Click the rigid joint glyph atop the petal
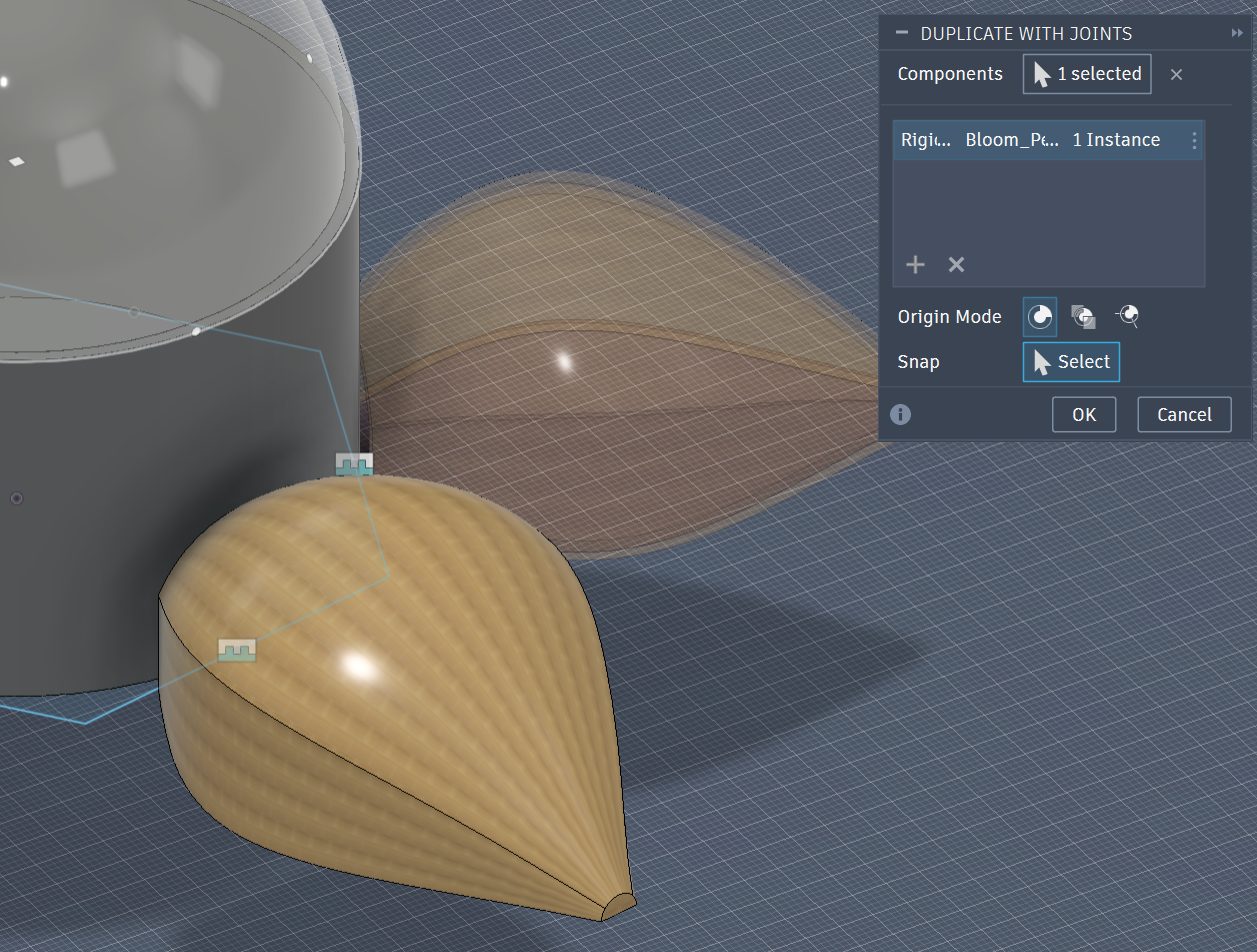Viewport: 1257px width, 952px height. pyautogui.click(x=354, y=463)
